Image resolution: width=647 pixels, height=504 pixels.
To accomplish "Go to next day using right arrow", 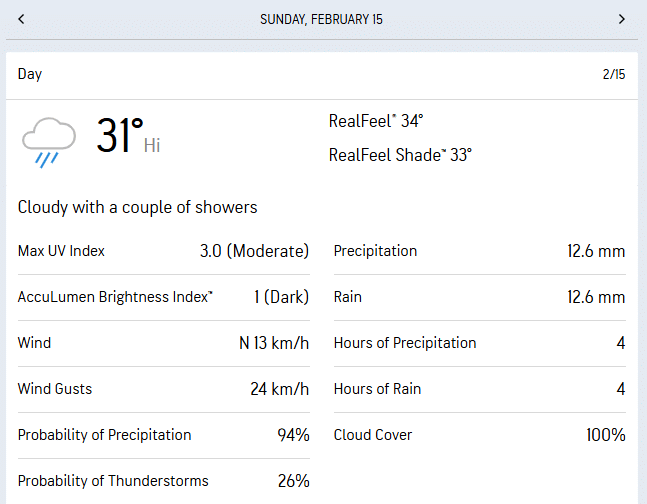I will coord(621,19).
